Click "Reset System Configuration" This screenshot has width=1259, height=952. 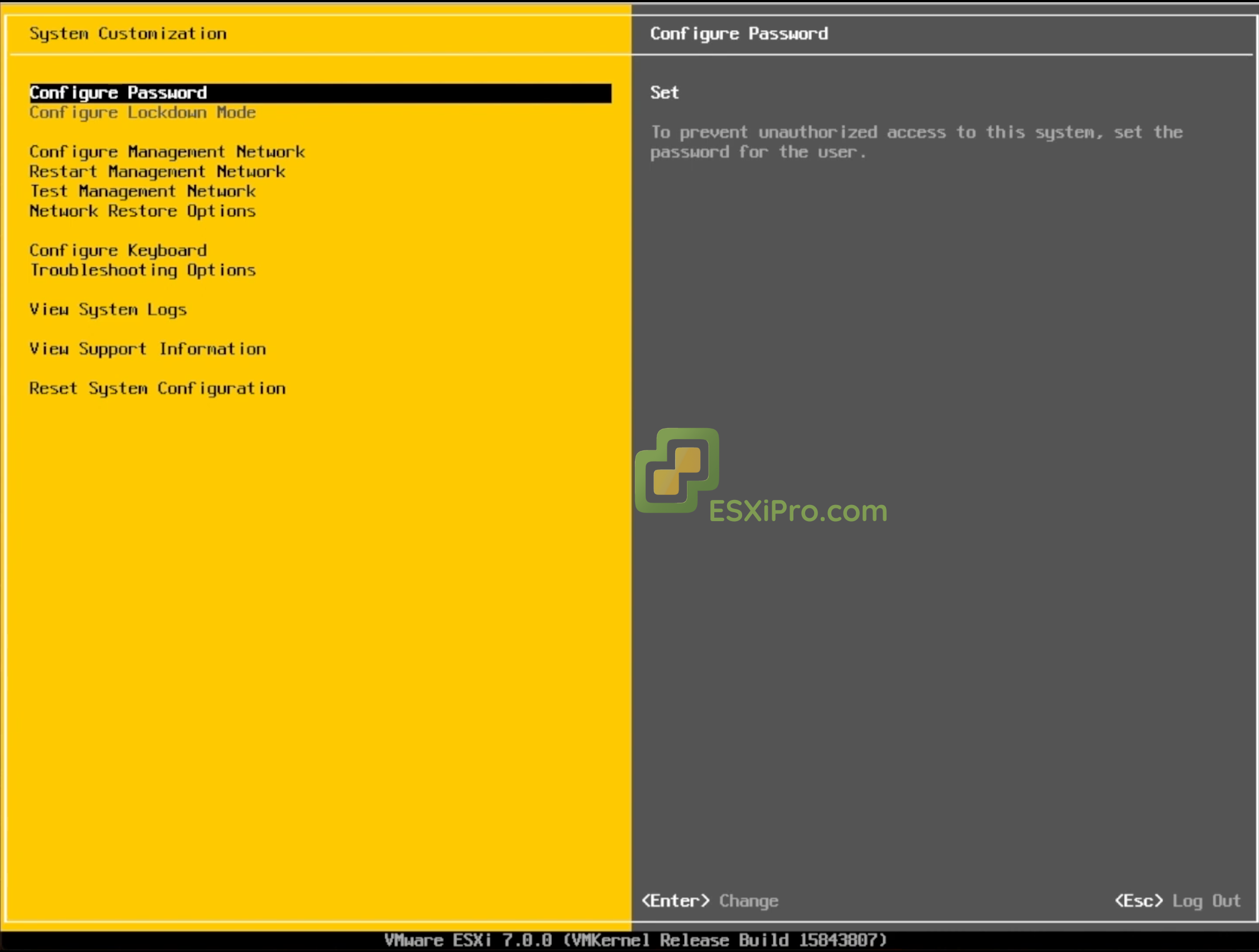coord(158,388)
